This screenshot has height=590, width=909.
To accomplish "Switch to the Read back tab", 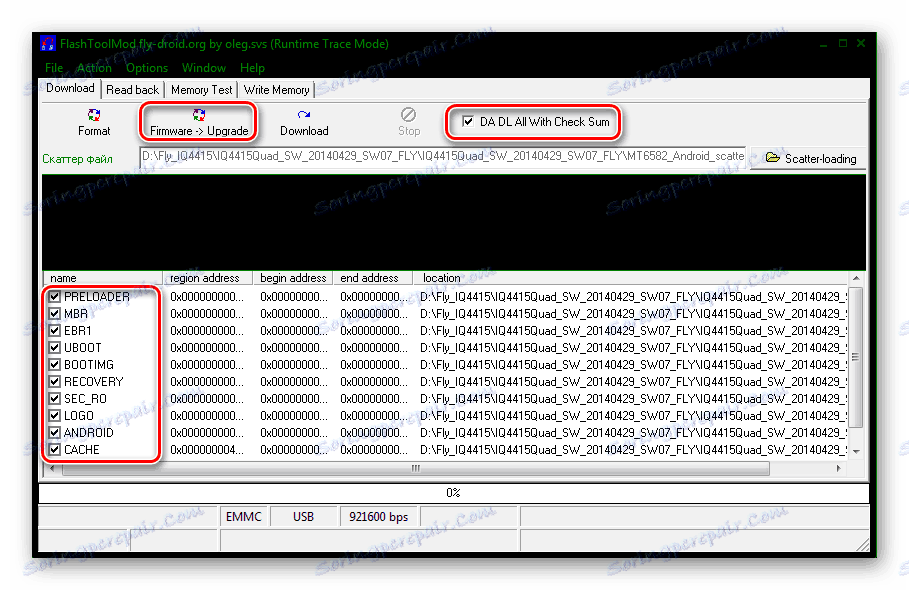I will (132, 90).
